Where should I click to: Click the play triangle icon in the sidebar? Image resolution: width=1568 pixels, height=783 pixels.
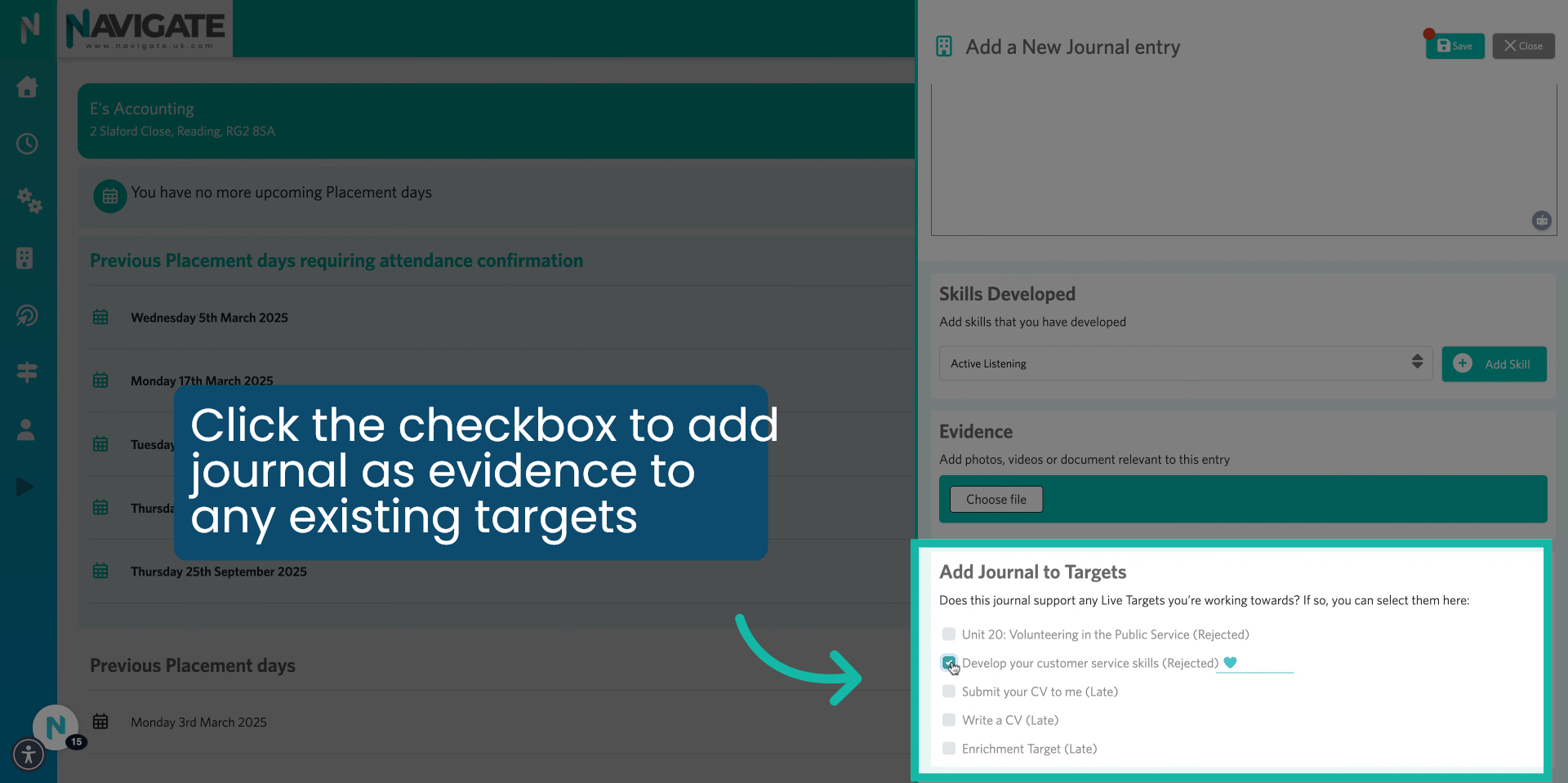click(24, 487)
